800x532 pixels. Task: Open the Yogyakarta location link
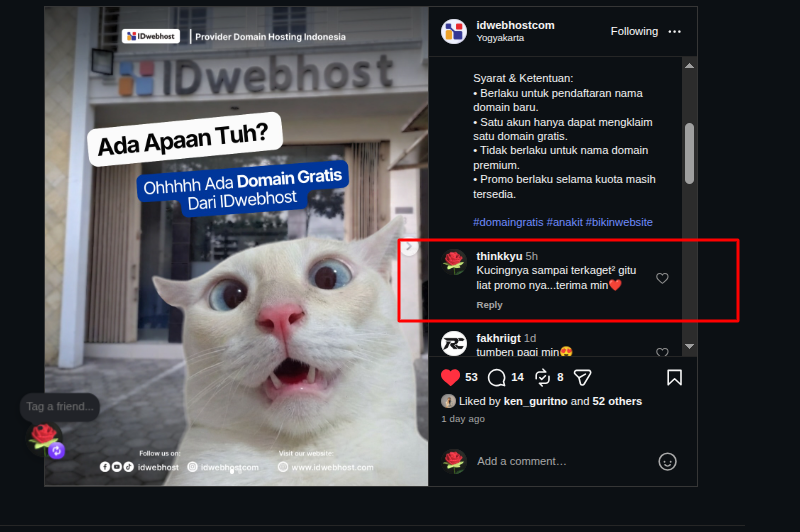500,38
